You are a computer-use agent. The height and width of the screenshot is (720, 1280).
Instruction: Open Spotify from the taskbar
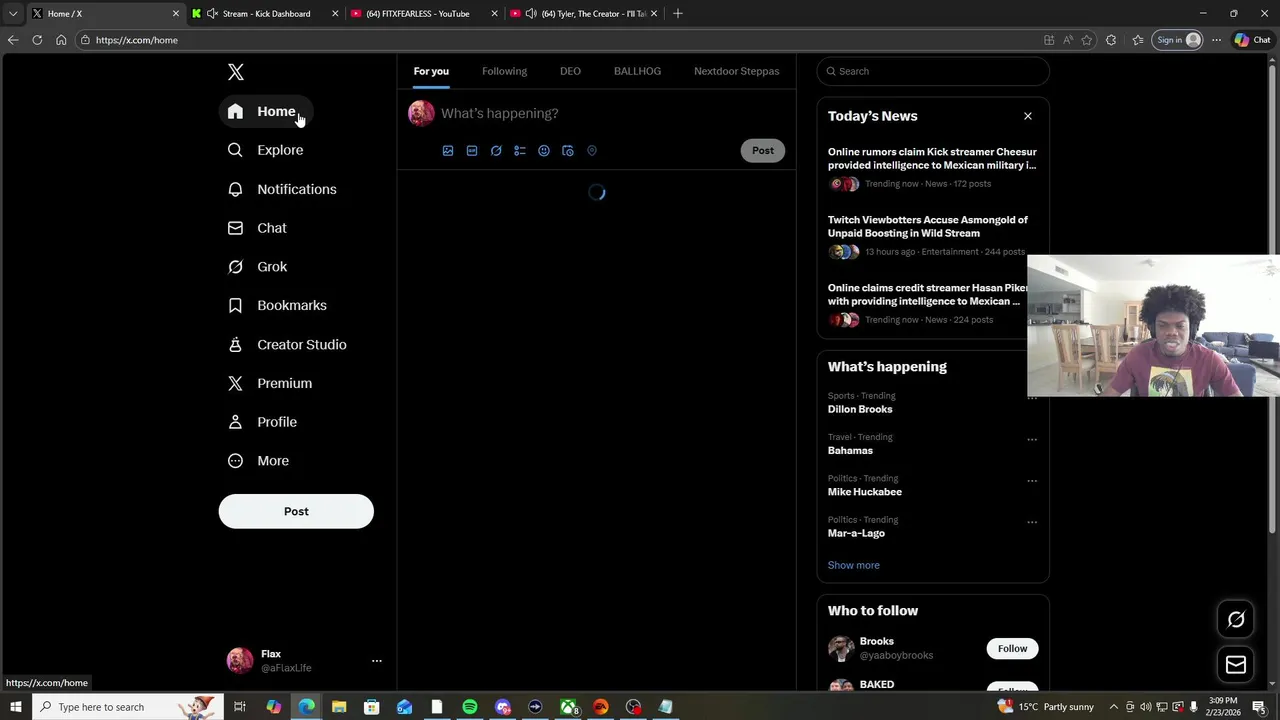(x=470, y=707)
